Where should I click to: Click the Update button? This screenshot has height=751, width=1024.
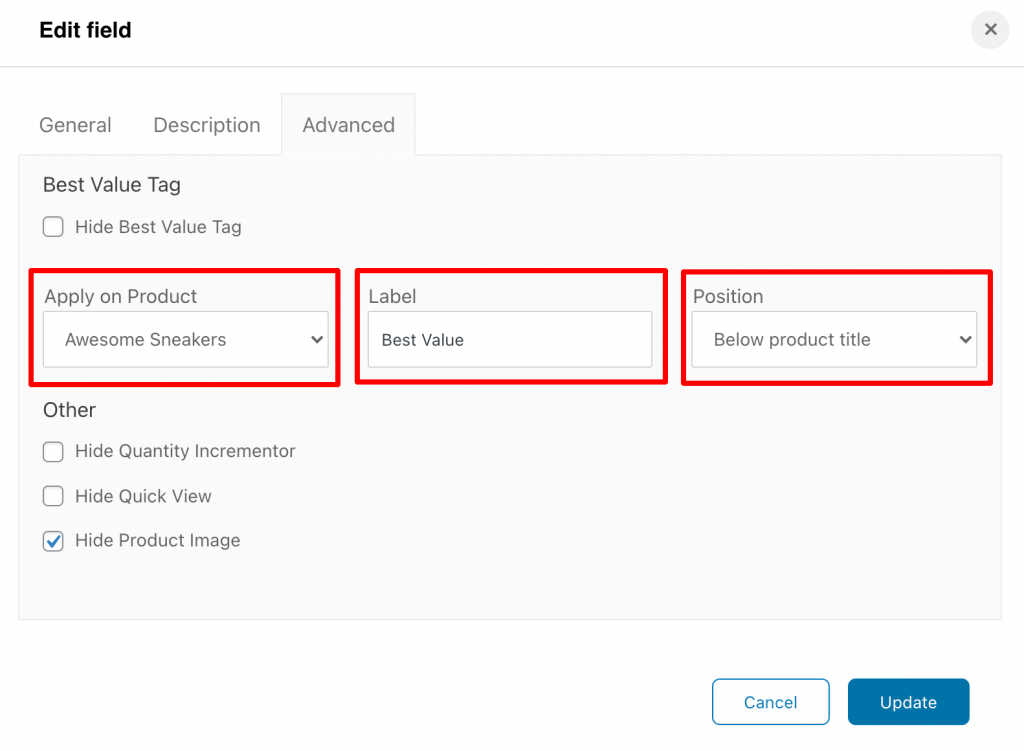908,702
